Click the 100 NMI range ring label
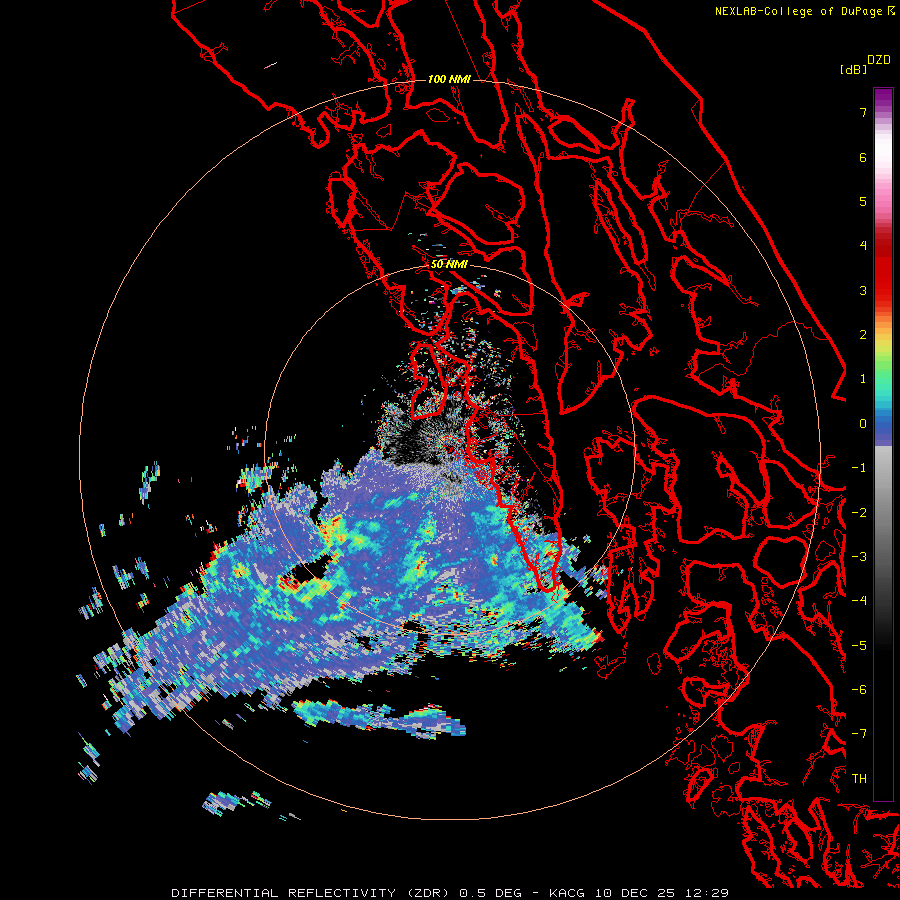 pos(449,79)
